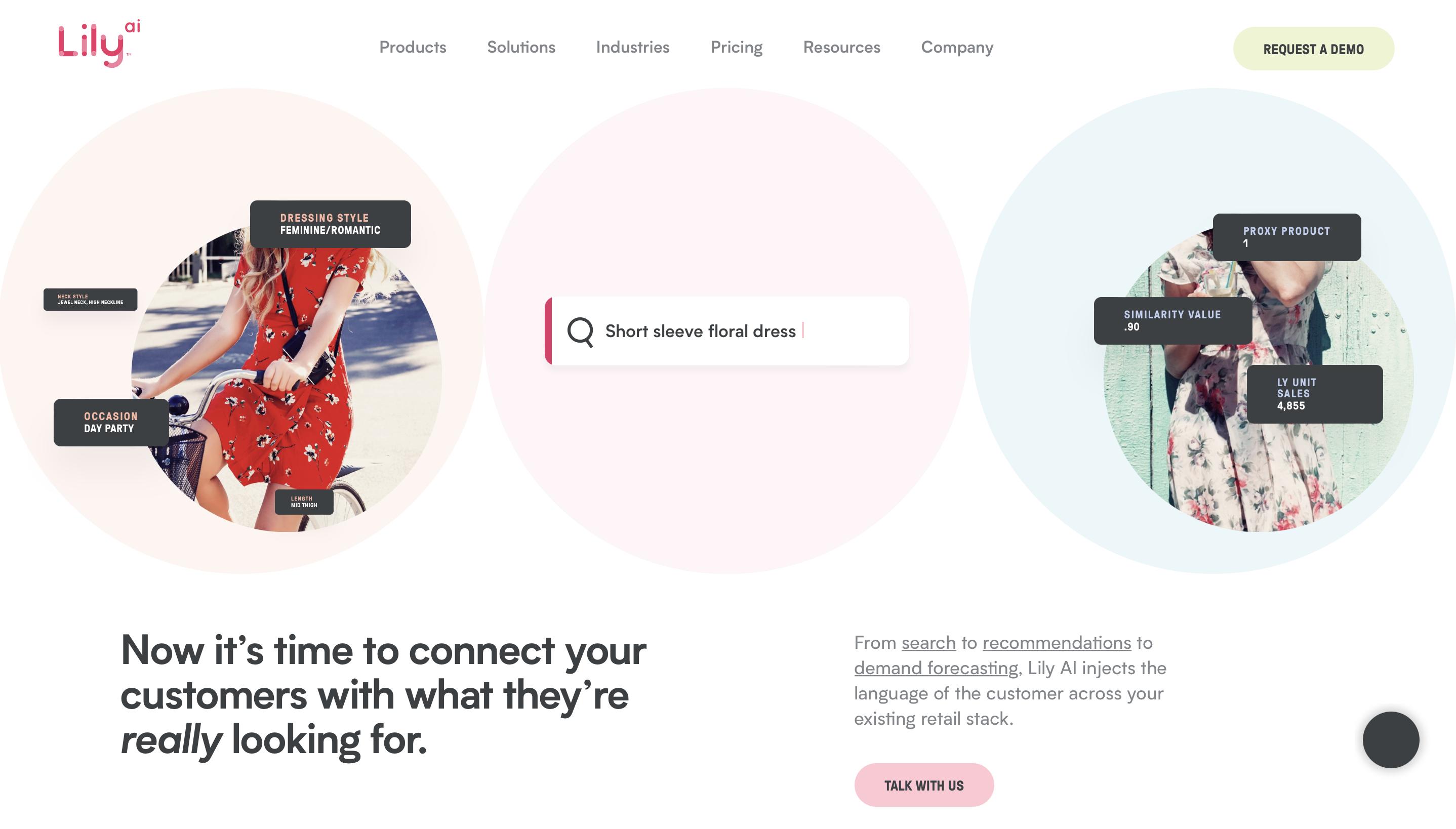This screenshot has width=1456, height=829.
Task: Open the Products menu
Action: (412, 47)
